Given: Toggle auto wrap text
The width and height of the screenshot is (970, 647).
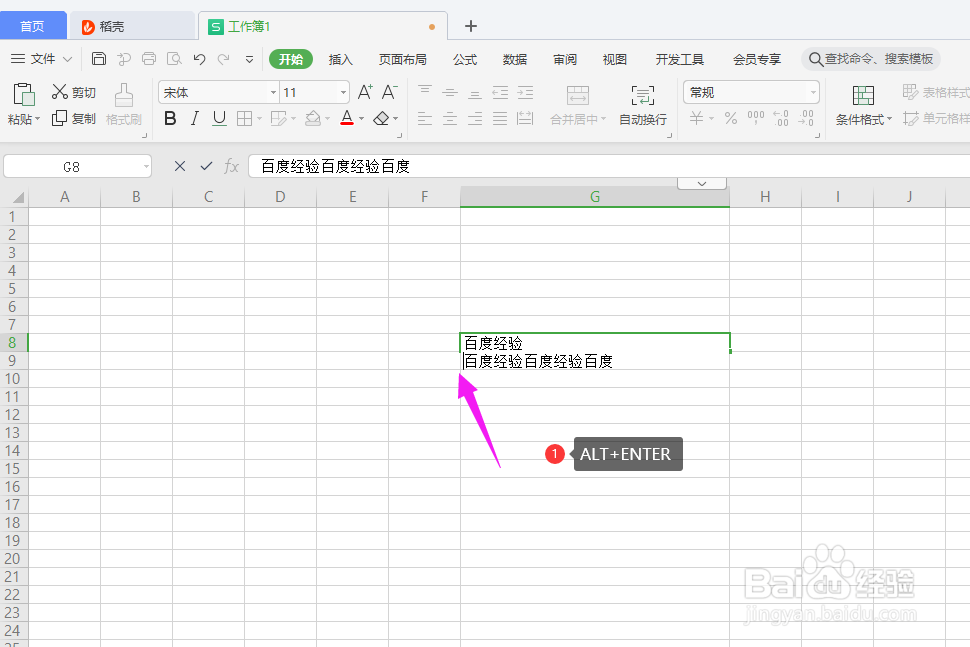Looking at the screenshot, I should pyautogui.click(x=643, y=105).
